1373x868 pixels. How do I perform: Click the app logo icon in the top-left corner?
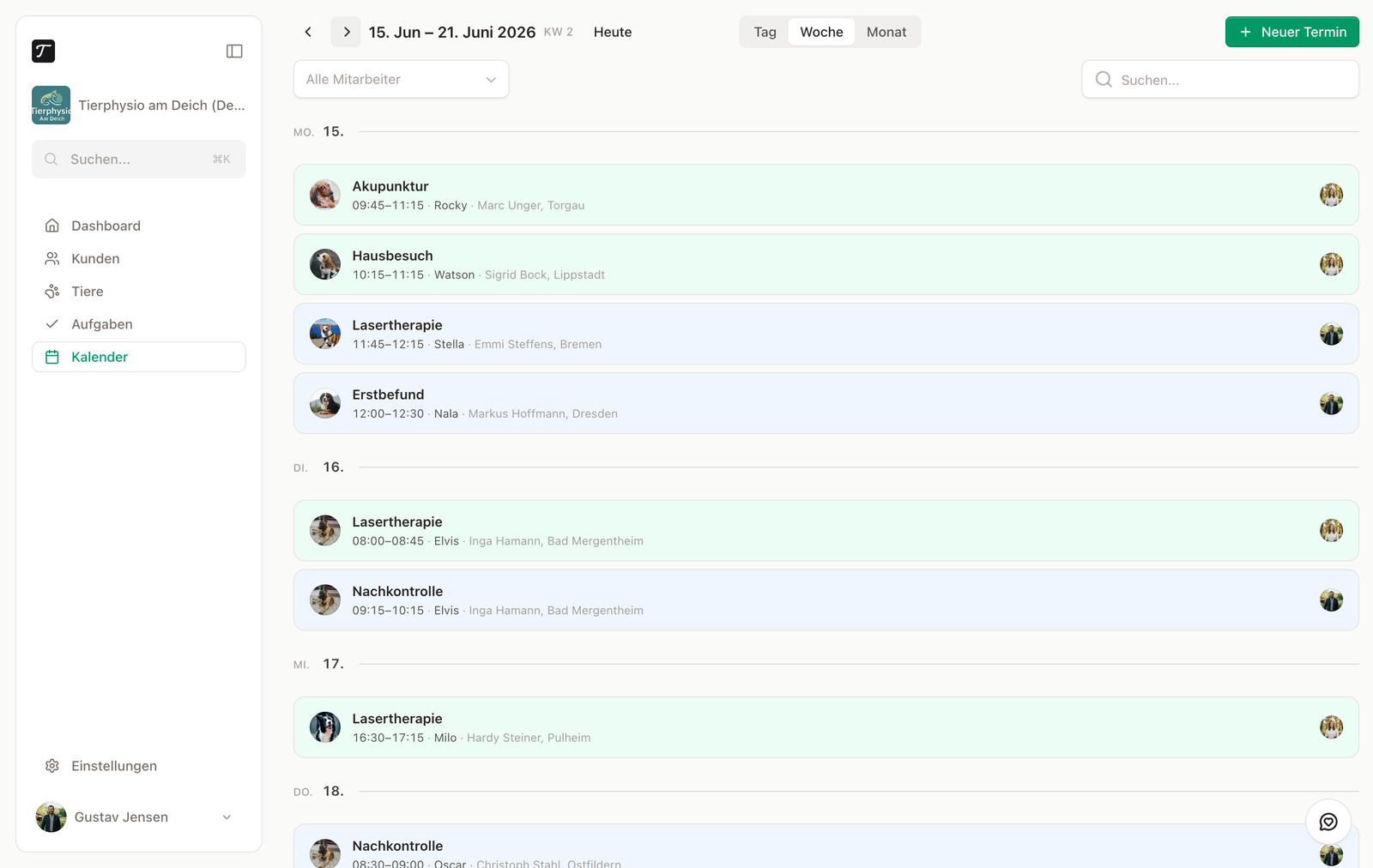[44, 51]
